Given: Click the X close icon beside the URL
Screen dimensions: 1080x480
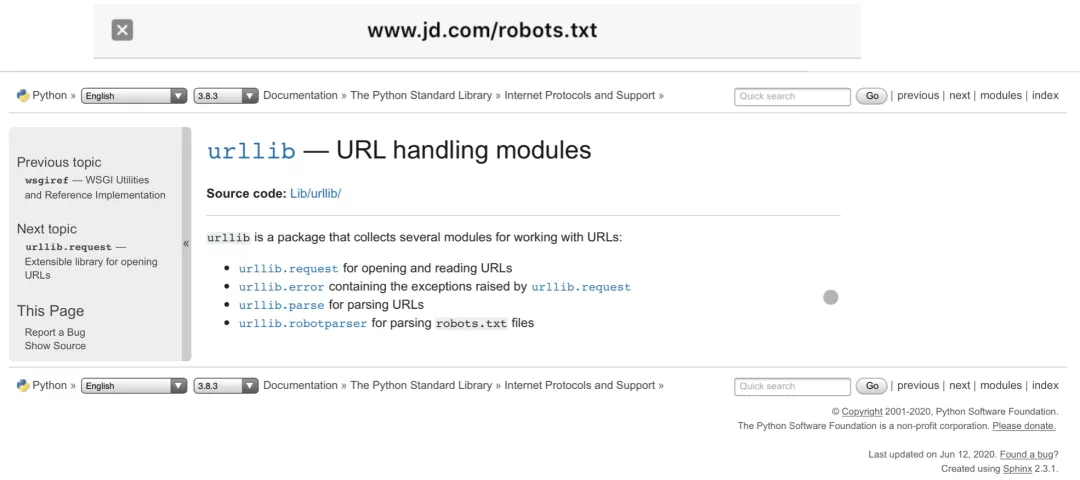Looking at the screenshot, I should (x=122, y=30).
